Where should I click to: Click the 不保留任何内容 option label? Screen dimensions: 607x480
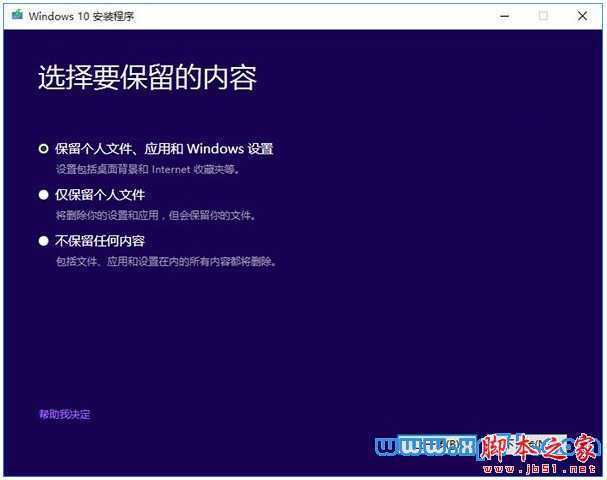coord(100,241)
